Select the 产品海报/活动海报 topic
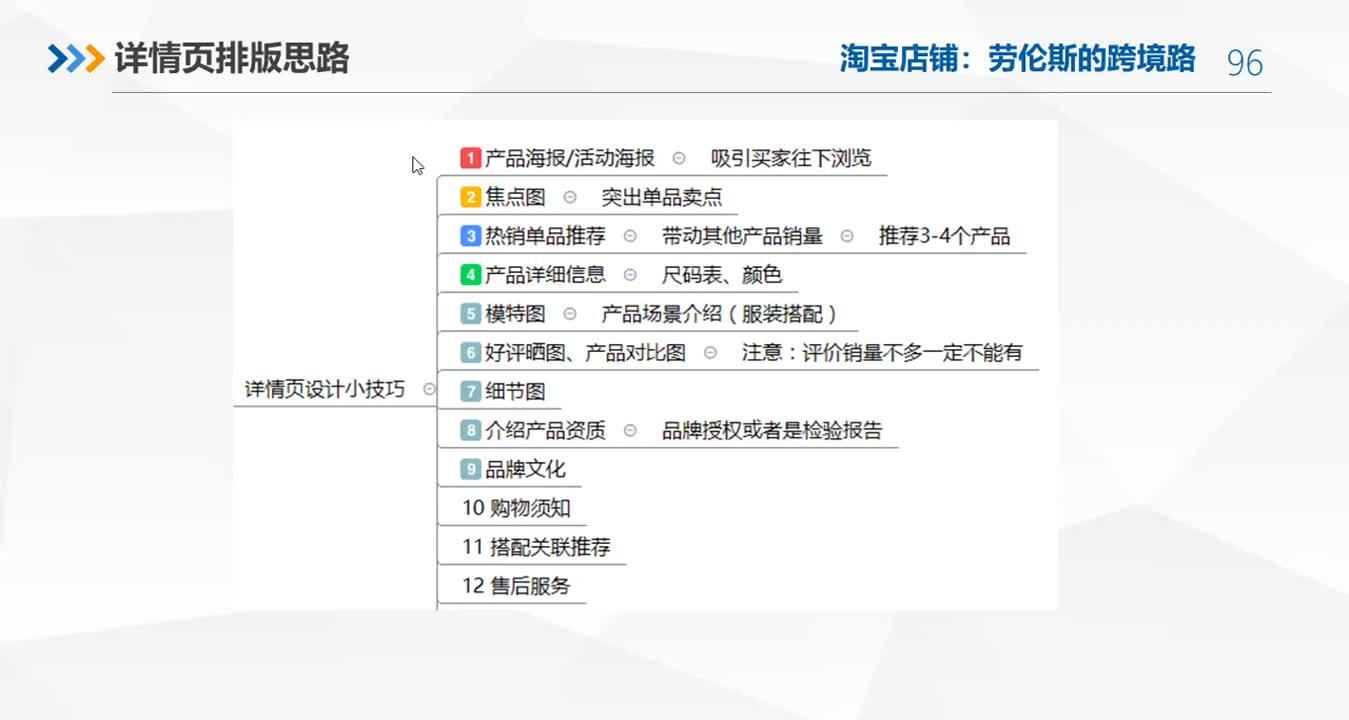Screen dimensions: 1349x720 tap(570, 158)
